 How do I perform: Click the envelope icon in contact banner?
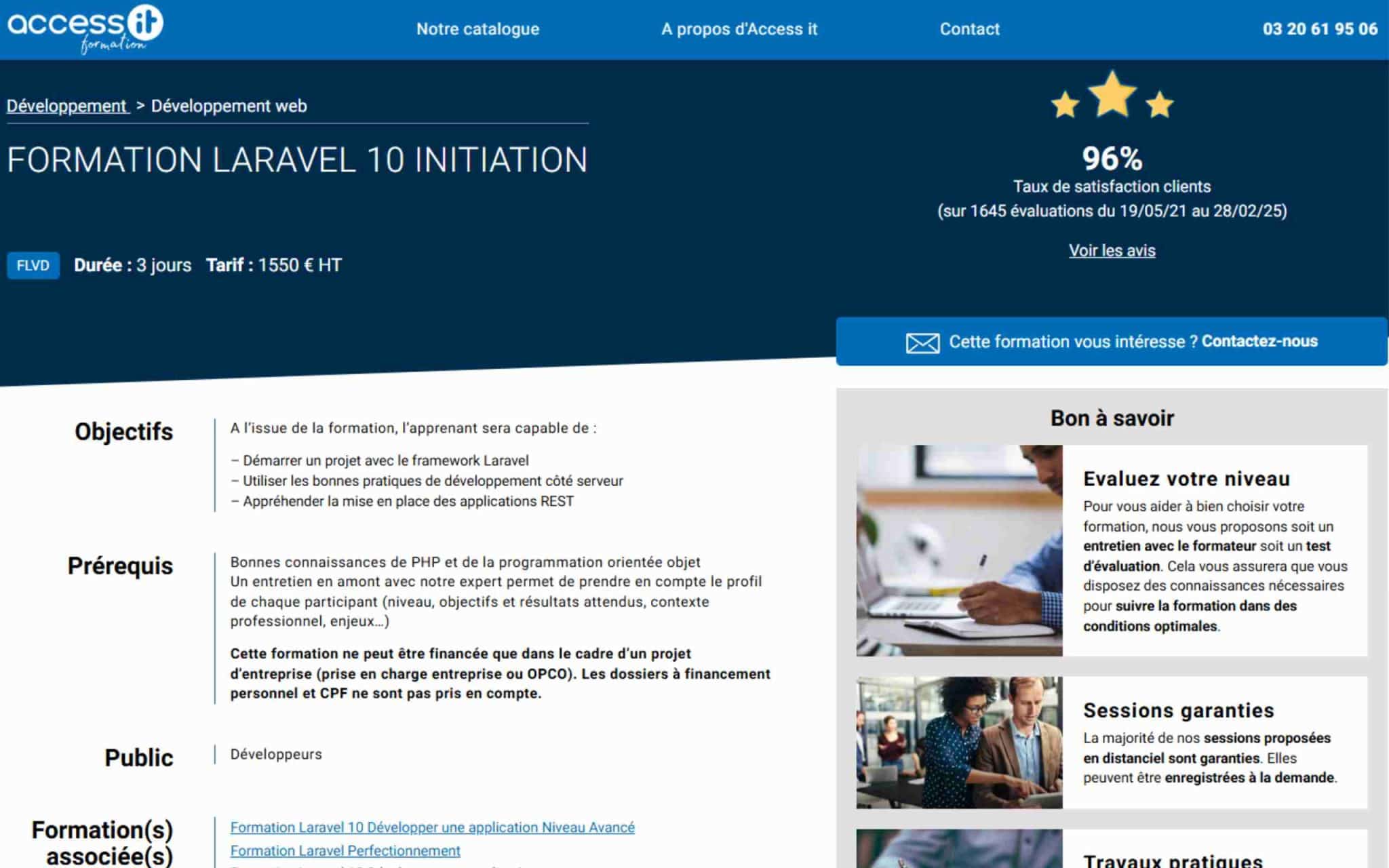(x=922, y=342)
